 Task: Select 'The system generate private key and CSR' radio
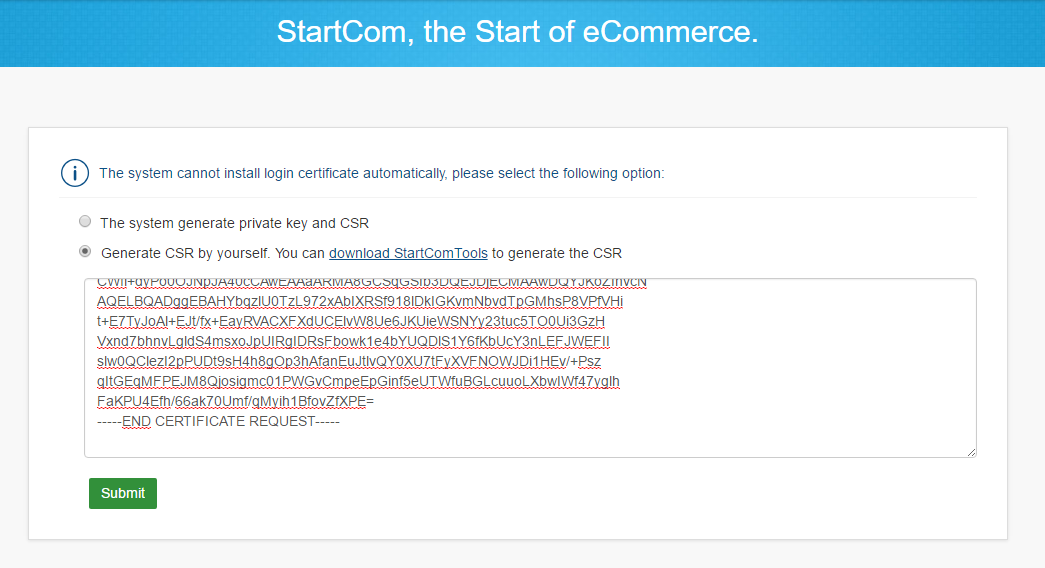pyautogui.click(x=85, y=221)
